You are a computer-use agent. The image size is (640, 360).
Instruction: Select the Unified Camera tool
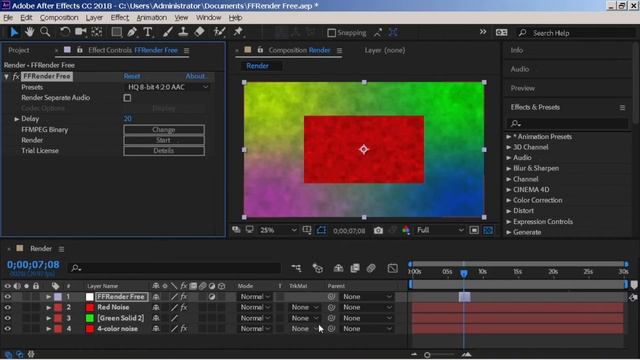(80, 32)
